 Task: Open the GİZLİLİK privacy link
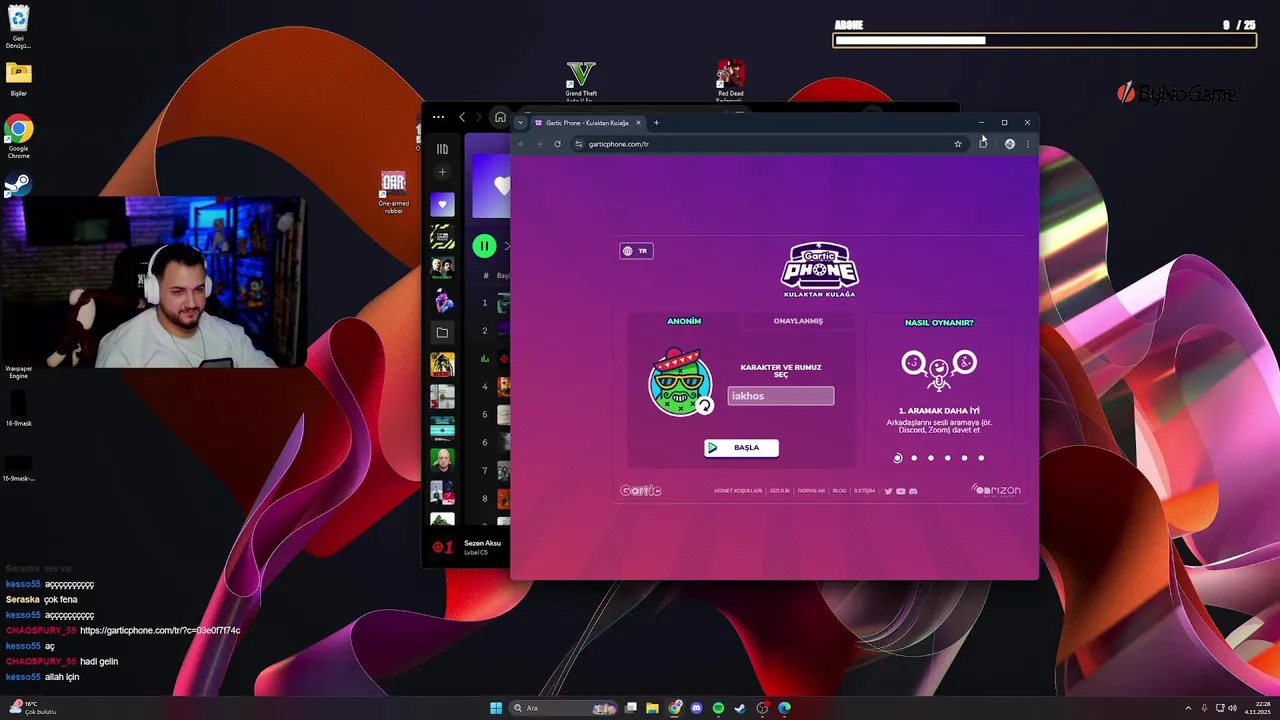[x=780, y=491]
